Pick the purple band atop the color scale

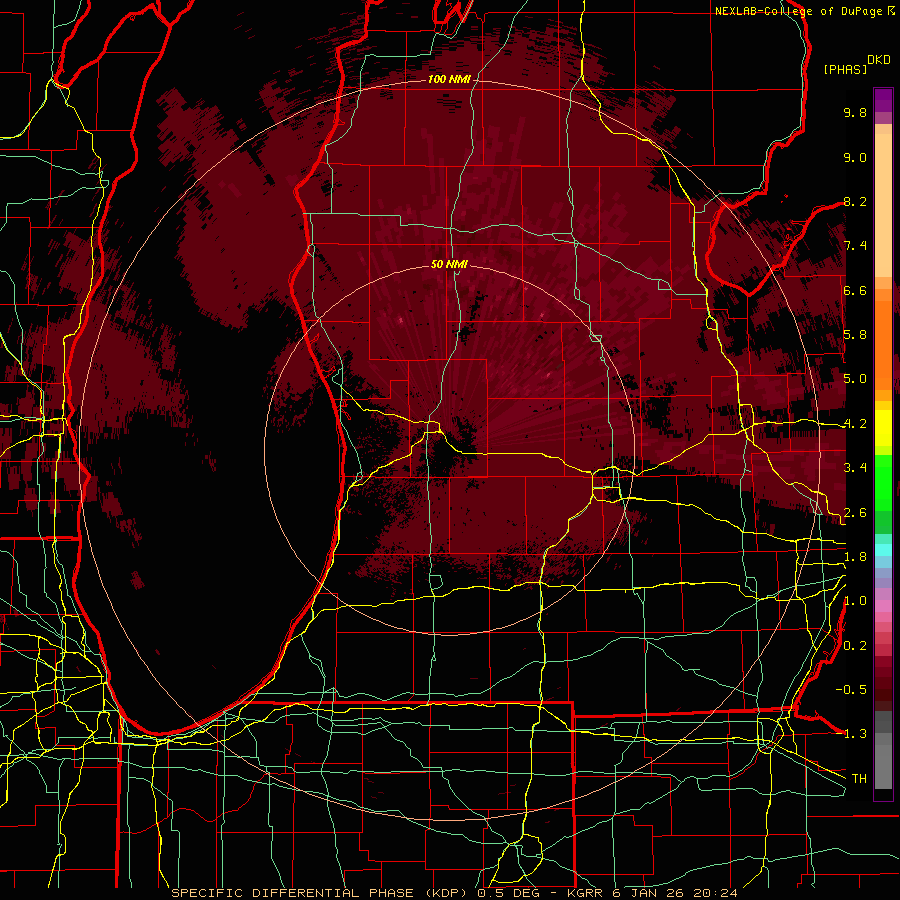coord(883,100)
